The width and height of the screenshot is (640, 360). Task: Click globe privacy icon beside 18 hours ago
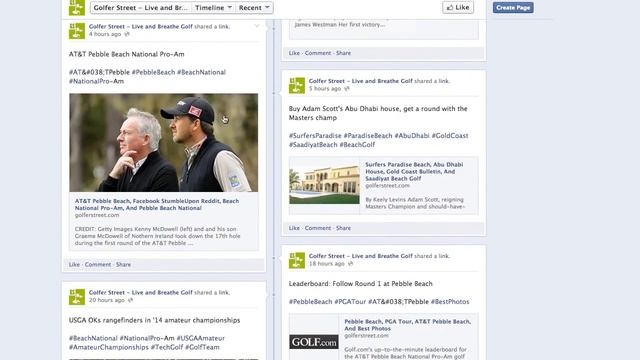[x=351, y=264]
